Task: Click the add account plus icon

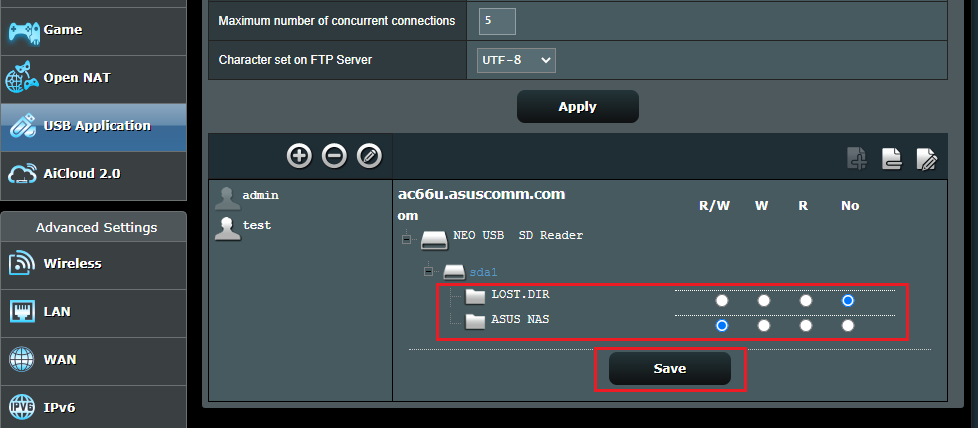Action: (299, 155)
